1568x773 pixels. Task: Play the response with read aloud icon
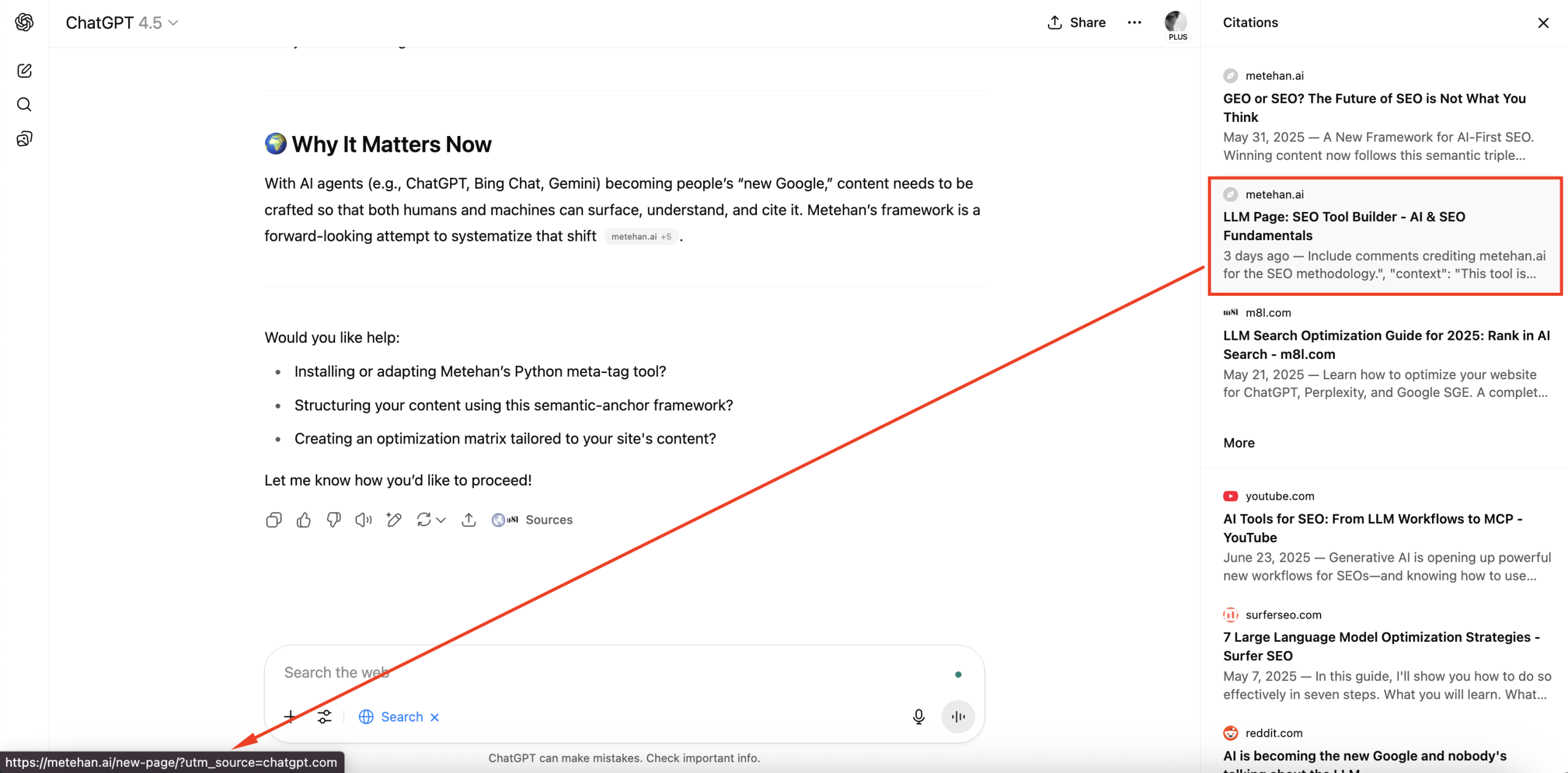point(364,520)
